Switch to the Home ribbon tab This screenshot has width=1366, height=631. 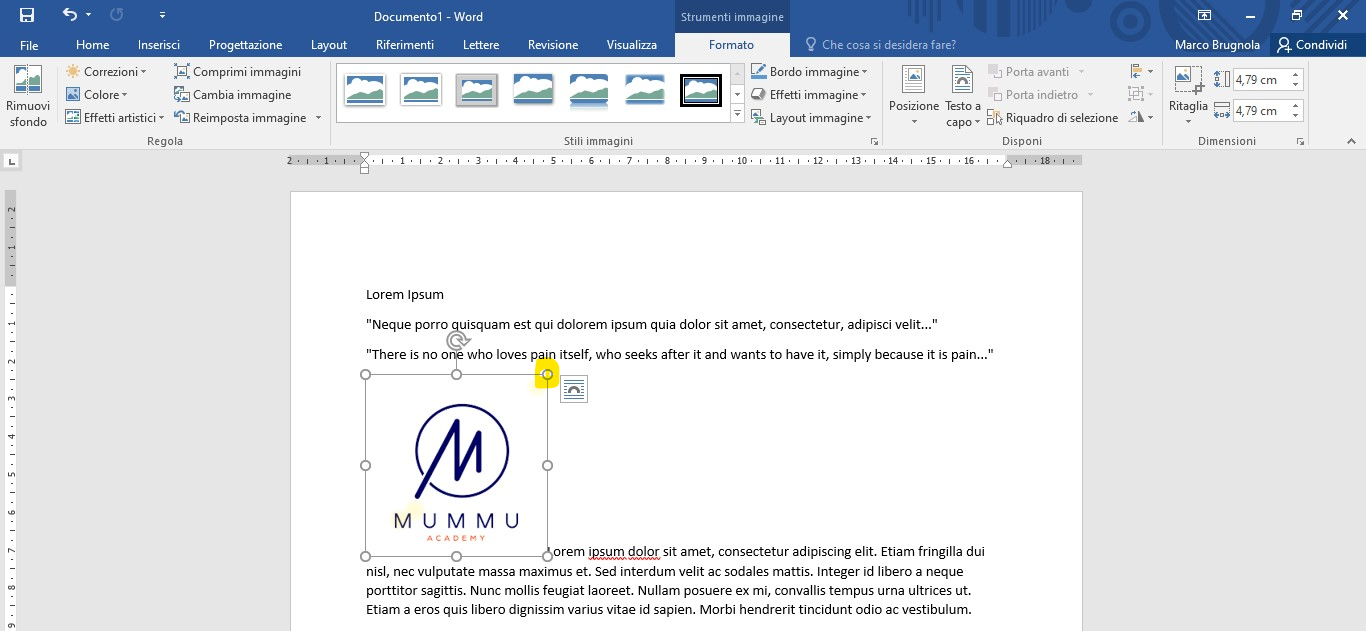pos(91,44)
